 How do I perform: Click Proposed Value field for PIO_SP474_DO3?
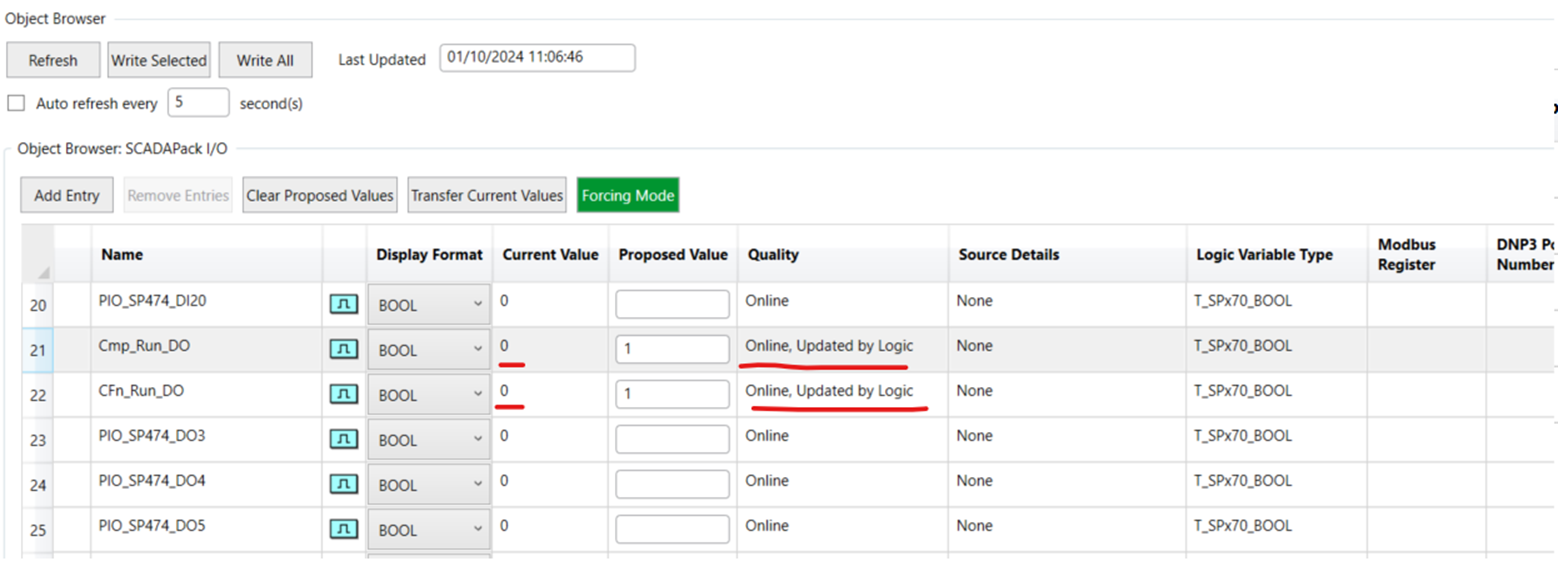pos(672,439)
